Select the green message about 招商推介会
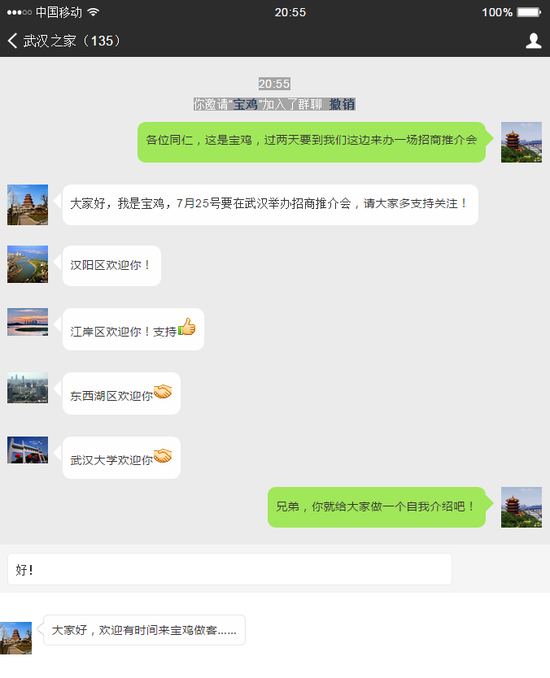550x678 pixels. click(x=312, y=142)
